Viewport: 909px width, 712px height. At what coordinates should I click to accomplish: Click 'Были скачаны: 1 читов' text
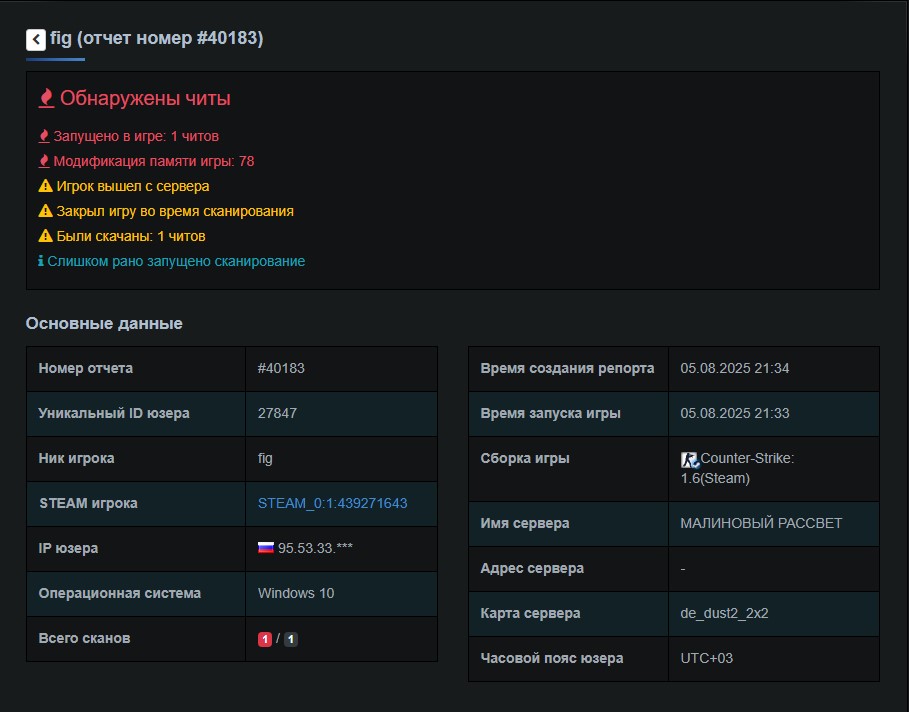(131, 236)
